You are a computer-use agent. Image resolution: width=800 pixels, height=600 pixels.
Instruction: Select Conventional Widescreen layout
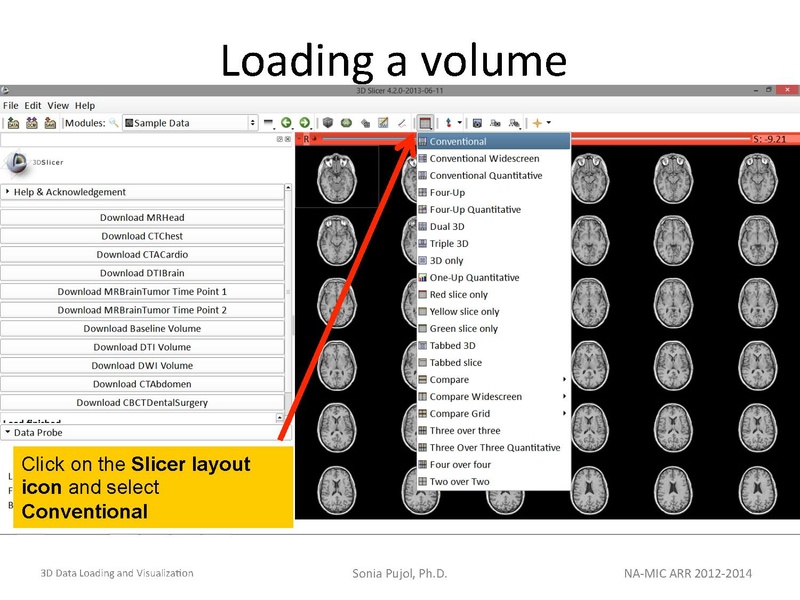click(493, 158)
